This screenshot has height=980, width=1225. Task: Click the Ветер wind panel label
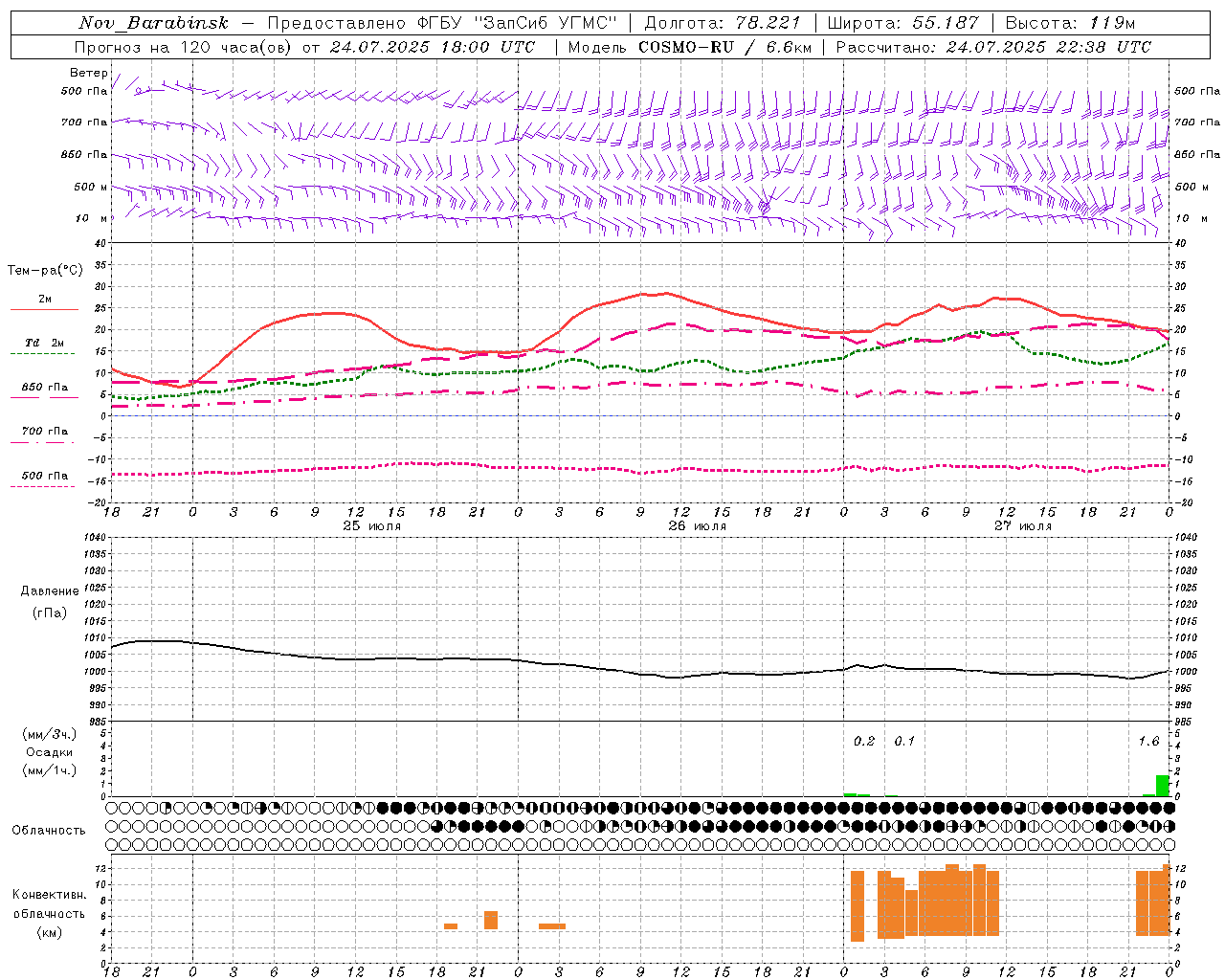[88, 73]
